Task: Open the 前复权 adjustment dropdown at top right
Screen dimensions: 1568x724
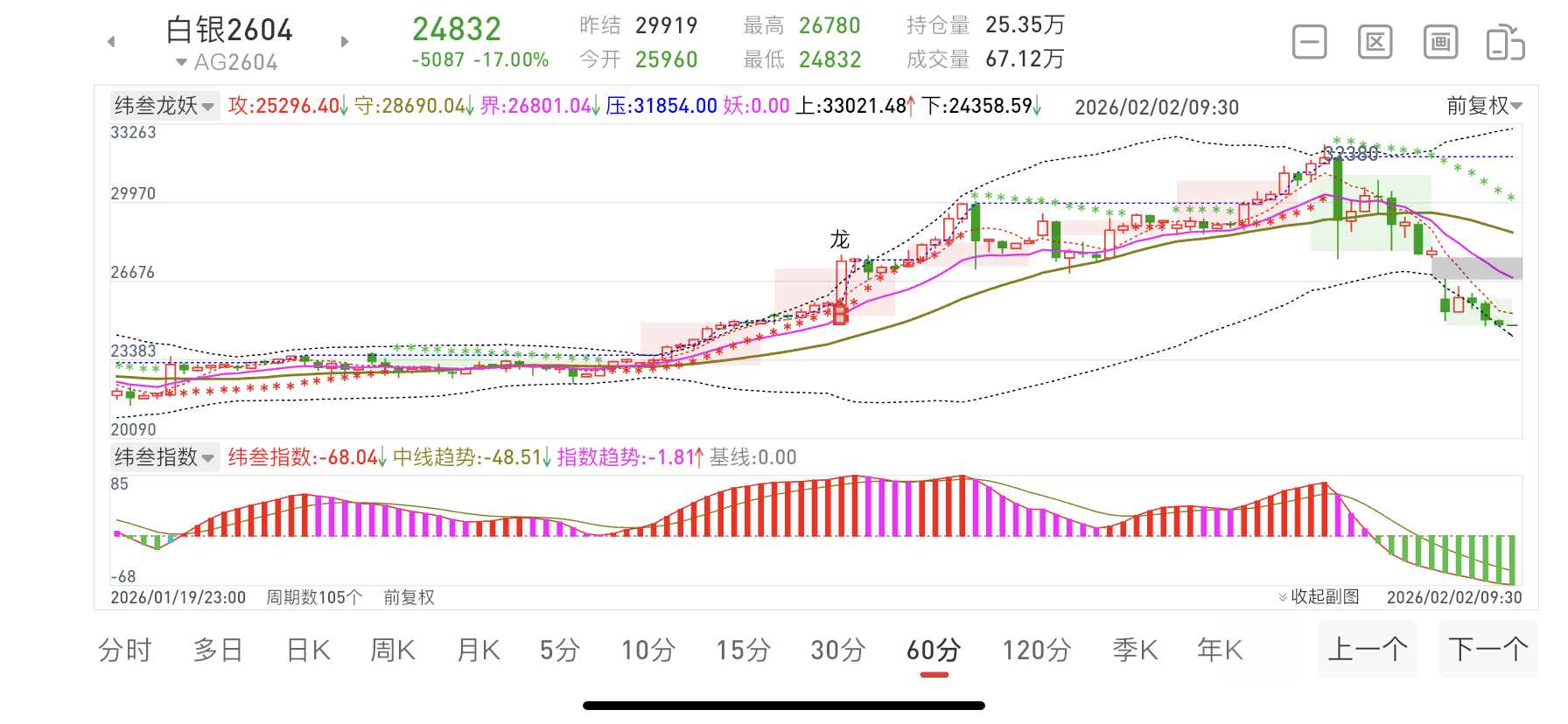Action: 1484,106
